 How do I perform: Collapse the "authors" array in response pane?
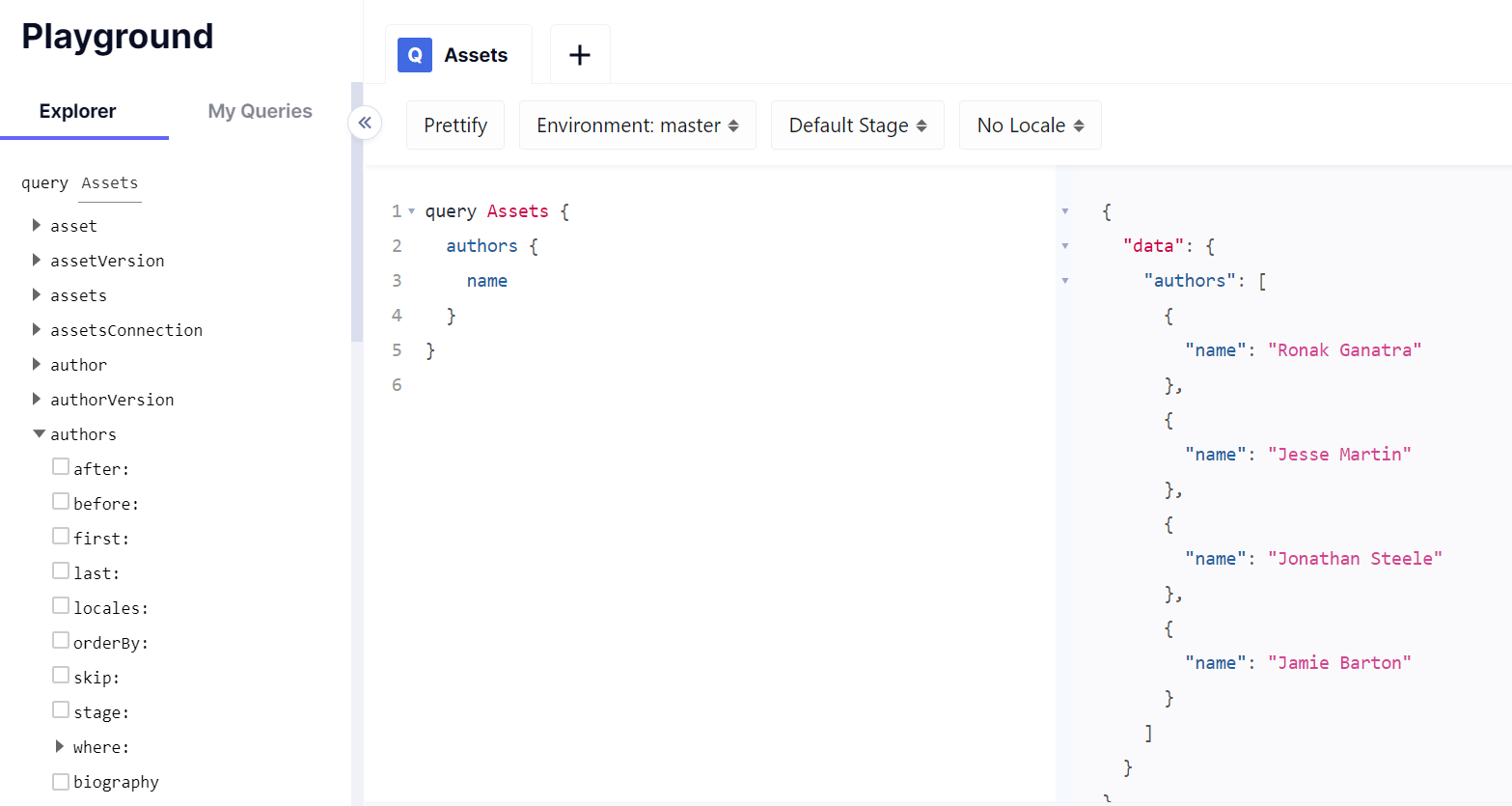coord(1065,281)
